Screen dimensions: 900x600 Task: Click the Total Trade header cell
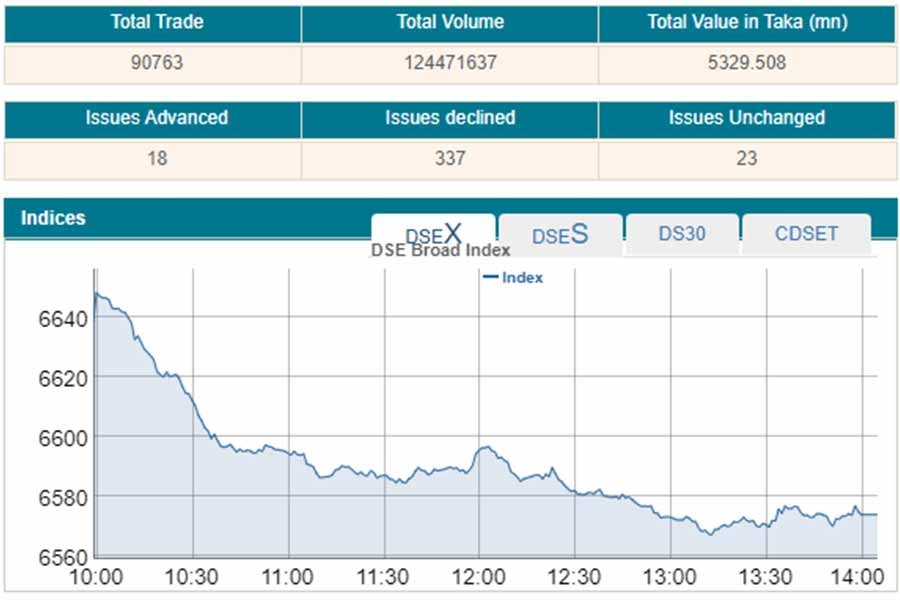point(156,22)
